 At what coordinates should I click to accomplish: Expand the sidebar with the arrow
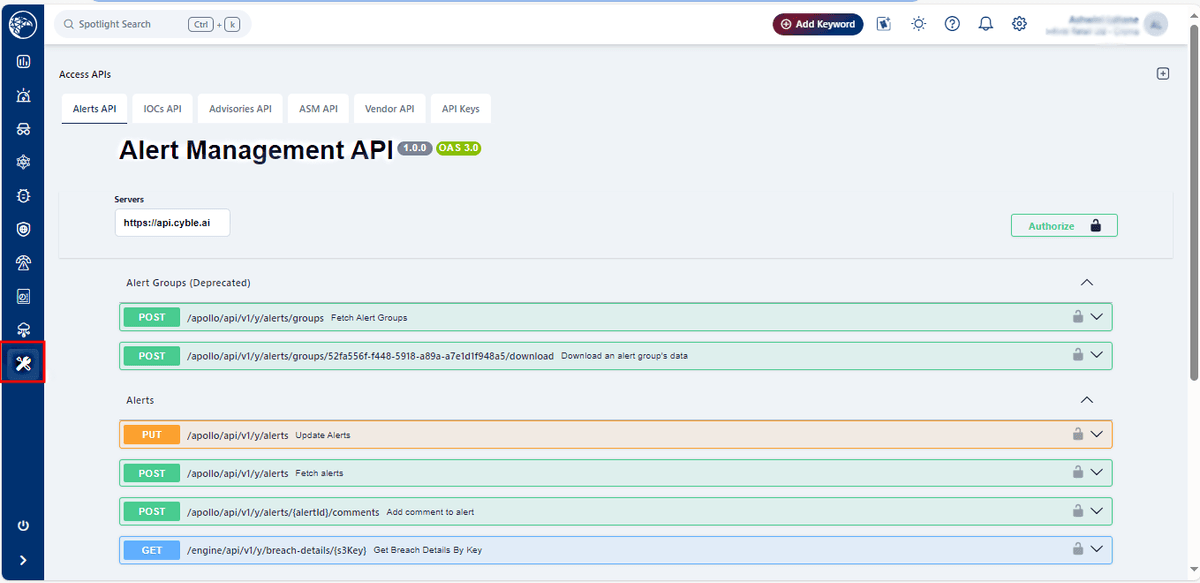[x=23, y=561]
